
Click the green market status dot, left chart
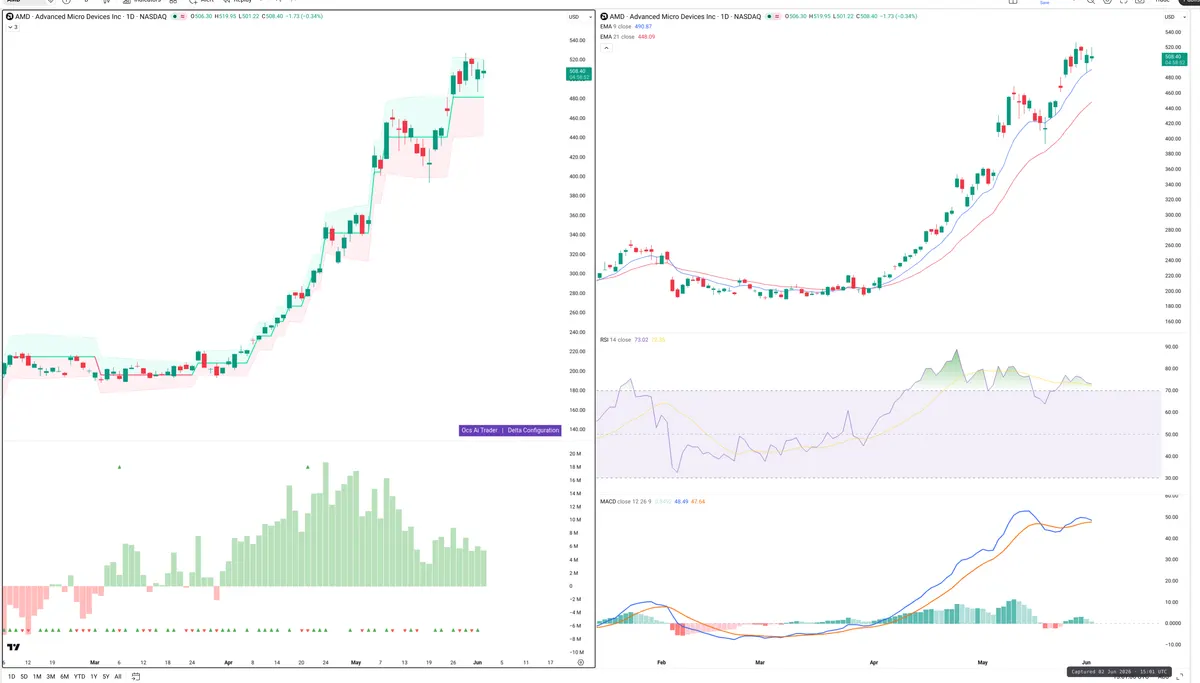coord(176,17)
